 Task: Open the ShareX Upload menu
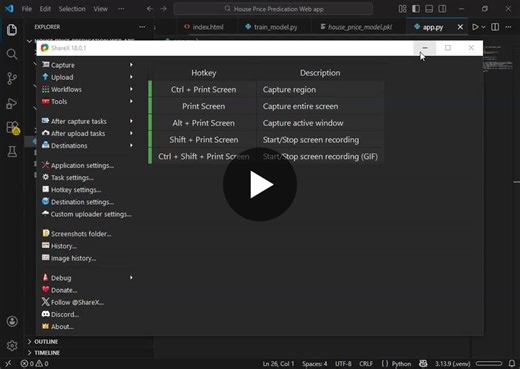(x=62, y=77)
